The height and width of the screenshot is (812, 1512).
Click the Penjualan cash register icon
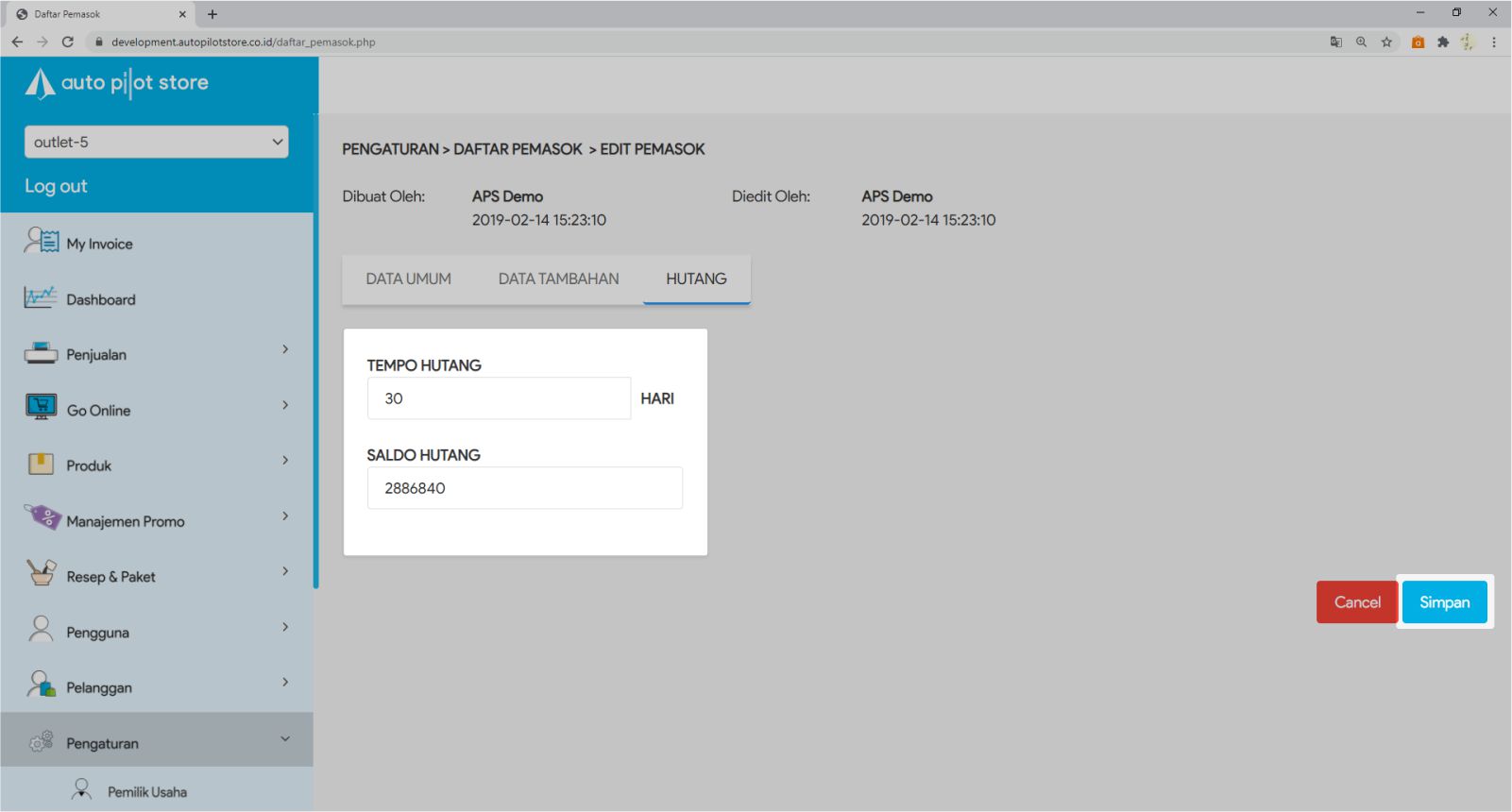pos(41,353)
